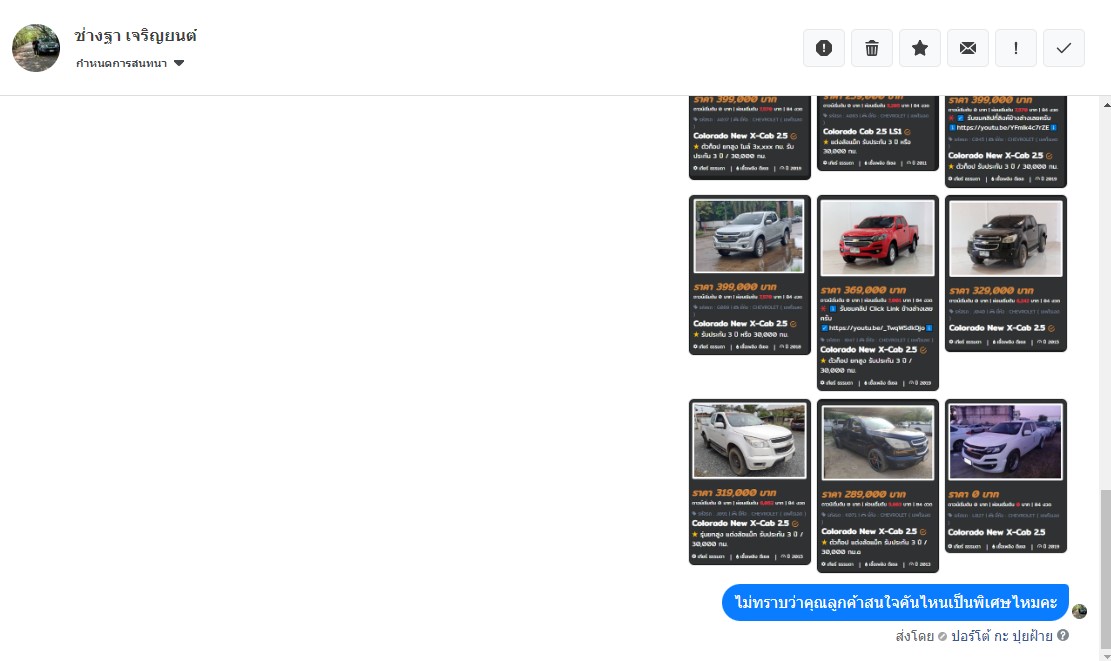Open the white Colorado 319,000 baht card
This screenshot has width=1111, height=661.
[749, 481]
